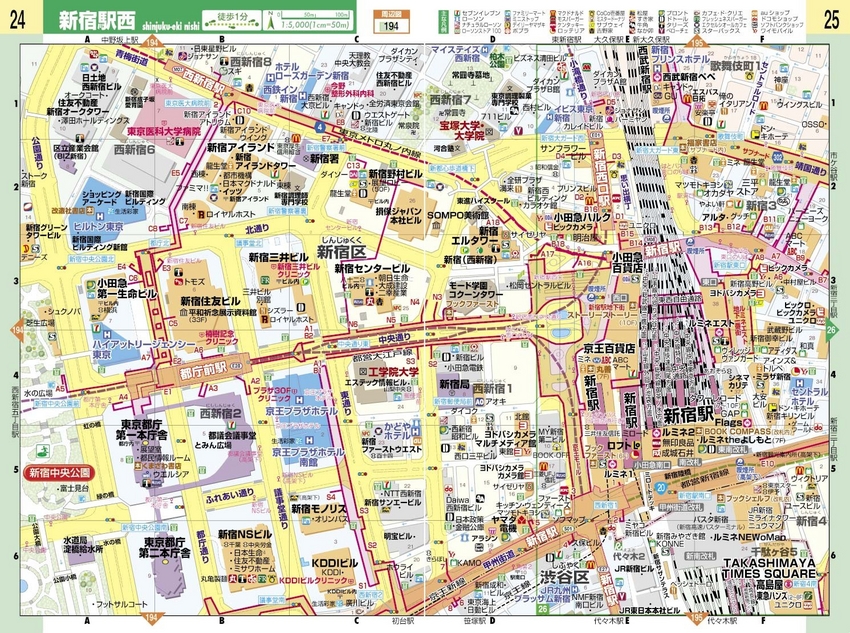Click the 東京都庁第一本庁舎 label

(143, 429)
